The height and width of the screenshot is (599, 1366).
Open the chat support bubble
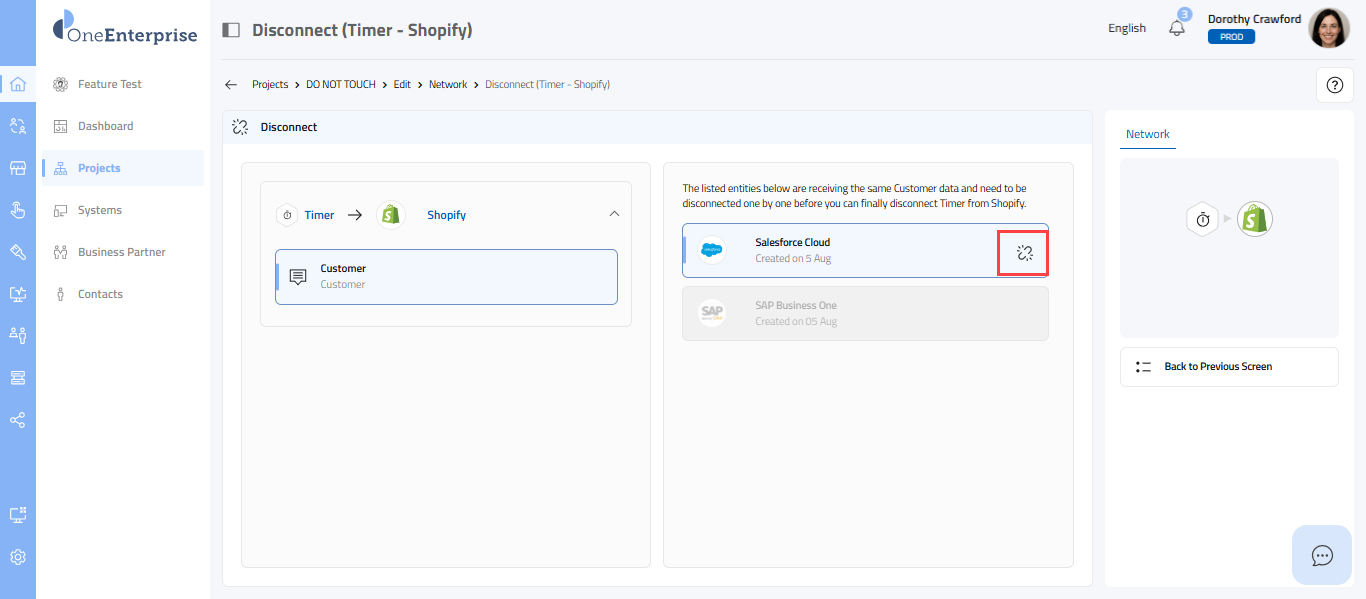click(1322, 555)
